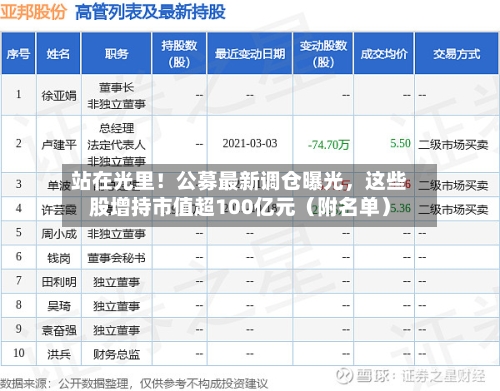Click serial number 7 in 田利明's row
Screen dimensions: 500x391
[x=19, y=281]
